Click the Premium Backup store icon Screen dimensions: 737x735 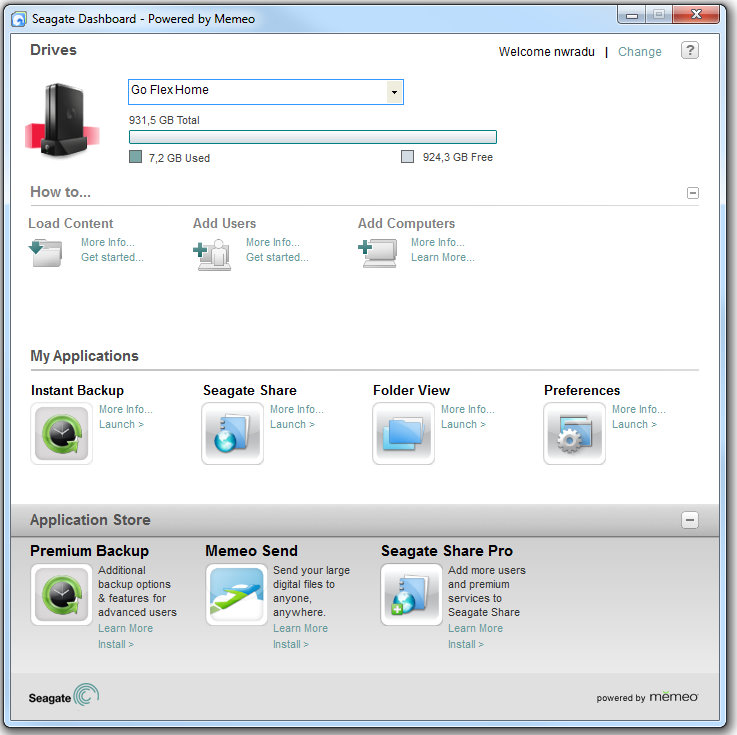click(62, 594)
